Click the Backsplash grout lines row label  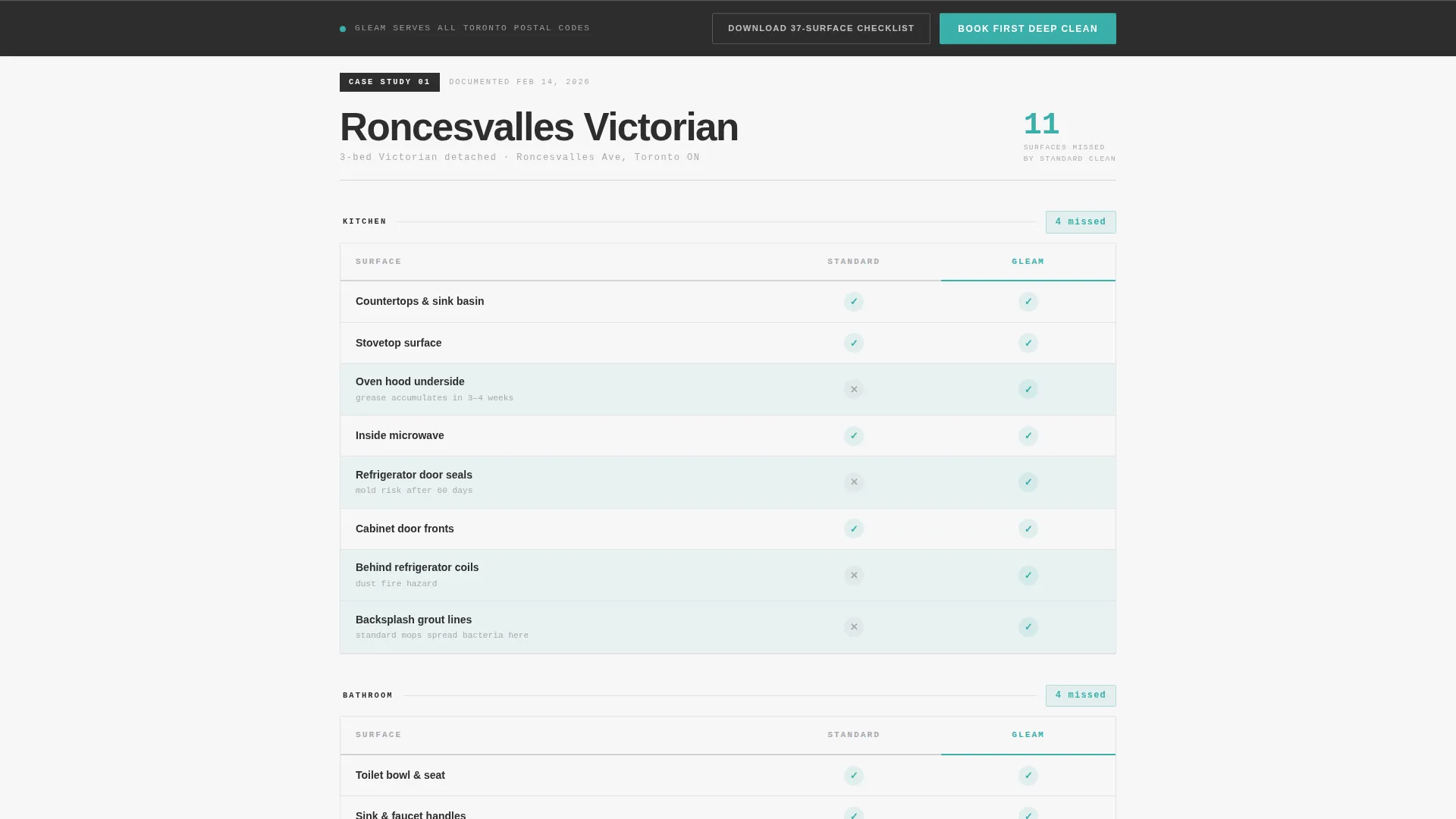pyautogui.click(x=413, y=620)
